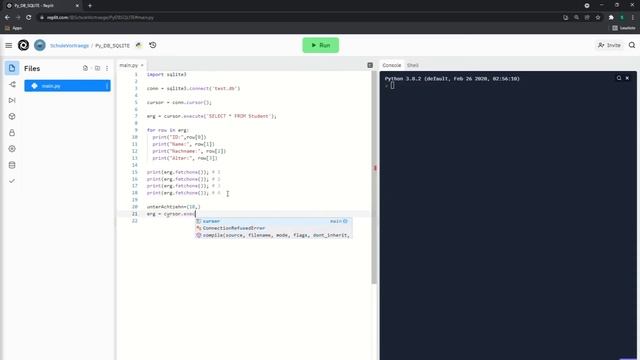This screenshot has height=360, width=640.
Task: Open the Chrome profile avatar
Action: [x=622, y=18]
